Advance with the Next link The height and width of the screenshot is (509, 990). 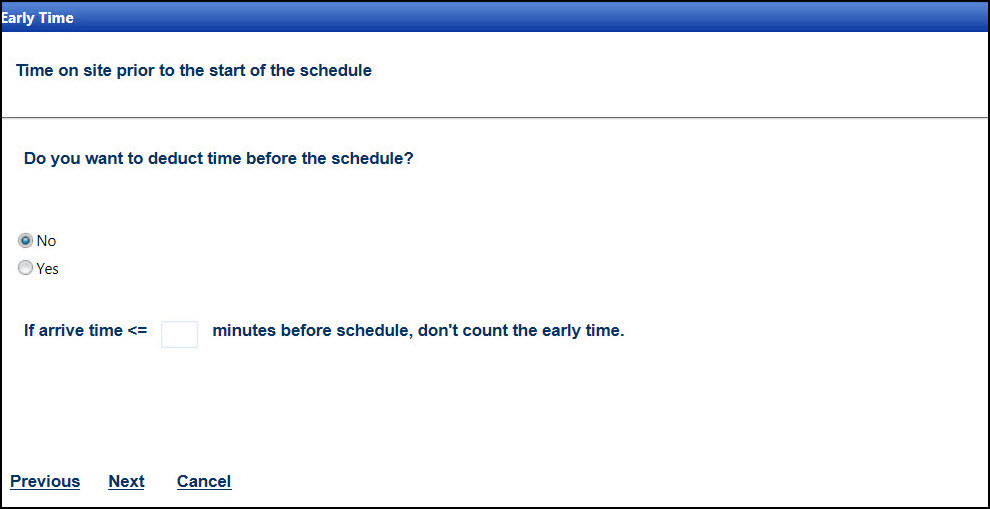pos(126,482)
